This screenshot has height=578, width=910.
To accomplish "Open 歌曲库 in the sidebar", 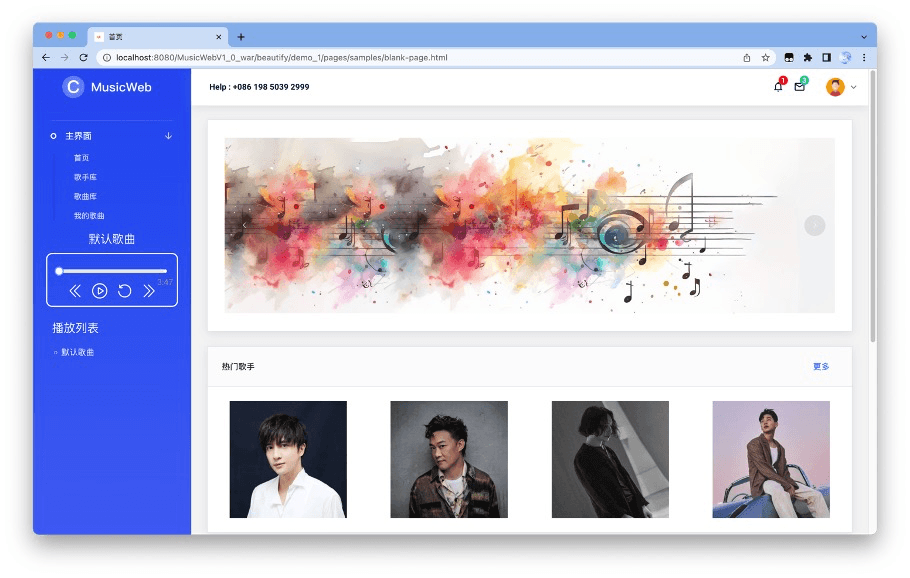I will point(85,196).
